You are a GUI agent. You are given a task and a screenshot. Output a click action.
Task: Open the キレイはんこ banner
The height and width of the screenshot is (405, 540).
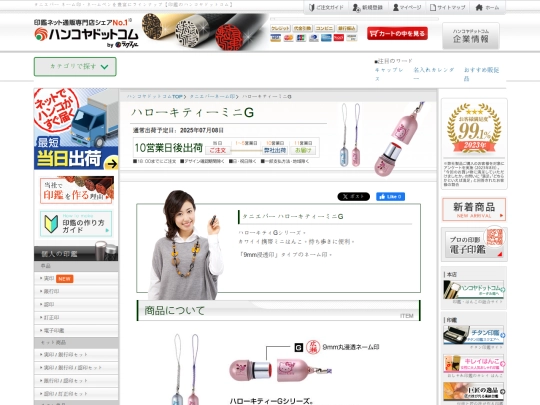(474, 364)
